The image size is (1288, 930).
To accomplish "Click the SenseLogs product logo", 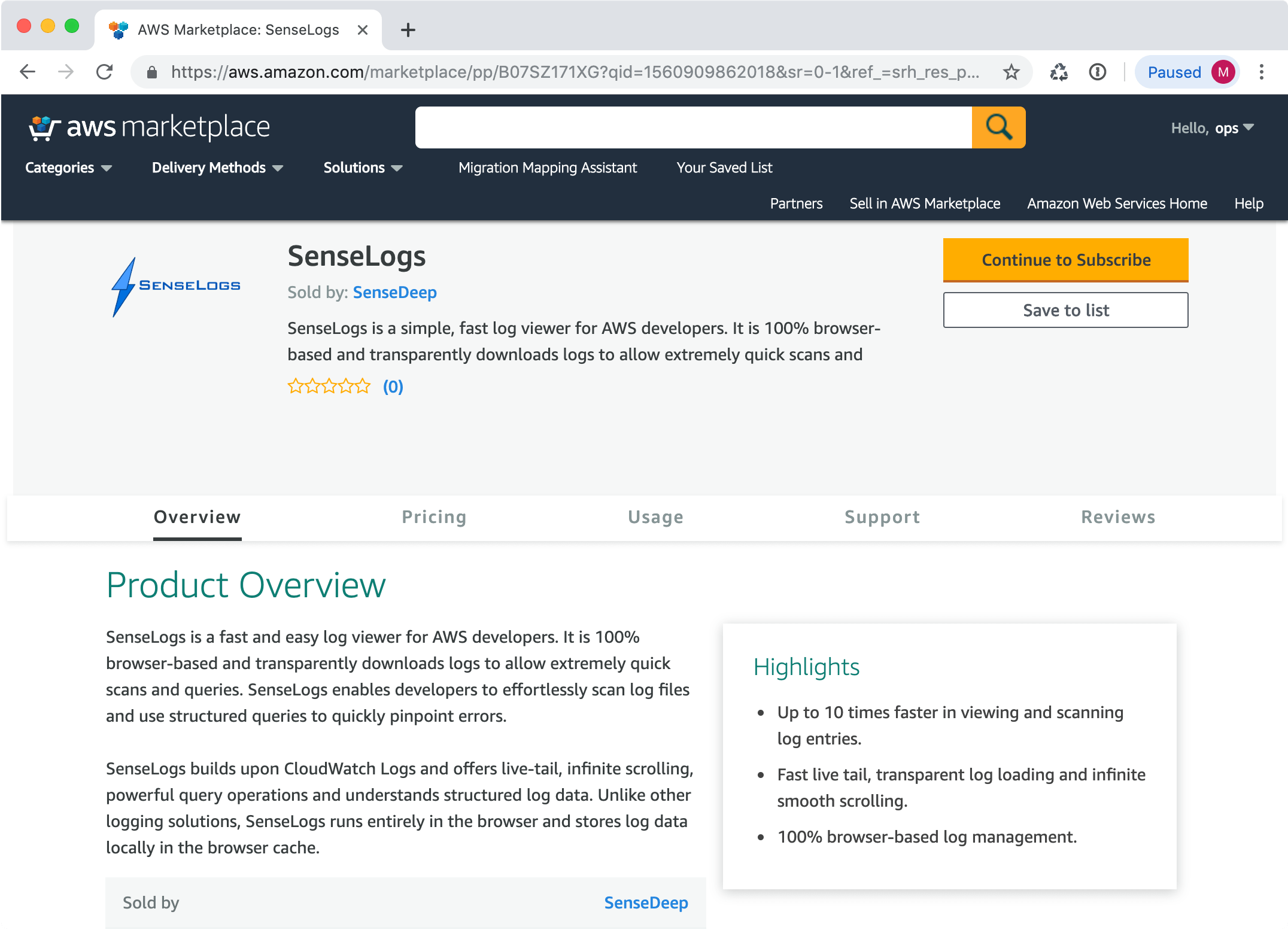I will click(x=176, y=287).
